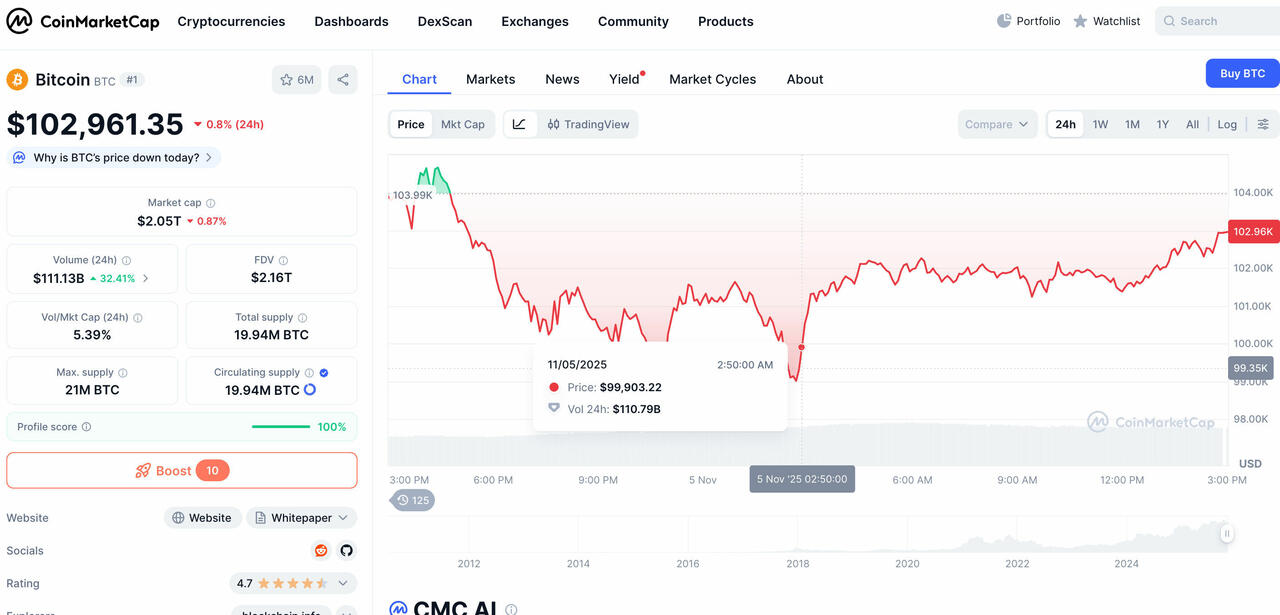This screenshot has width=1280, height=615.
Task: Select the line chart style icon
Action: click(519, 124)
